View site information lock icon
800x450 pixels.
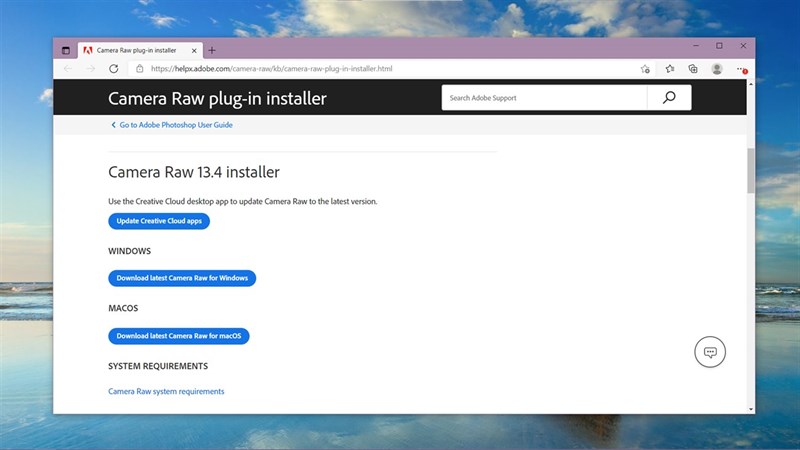tap(139, 68)
